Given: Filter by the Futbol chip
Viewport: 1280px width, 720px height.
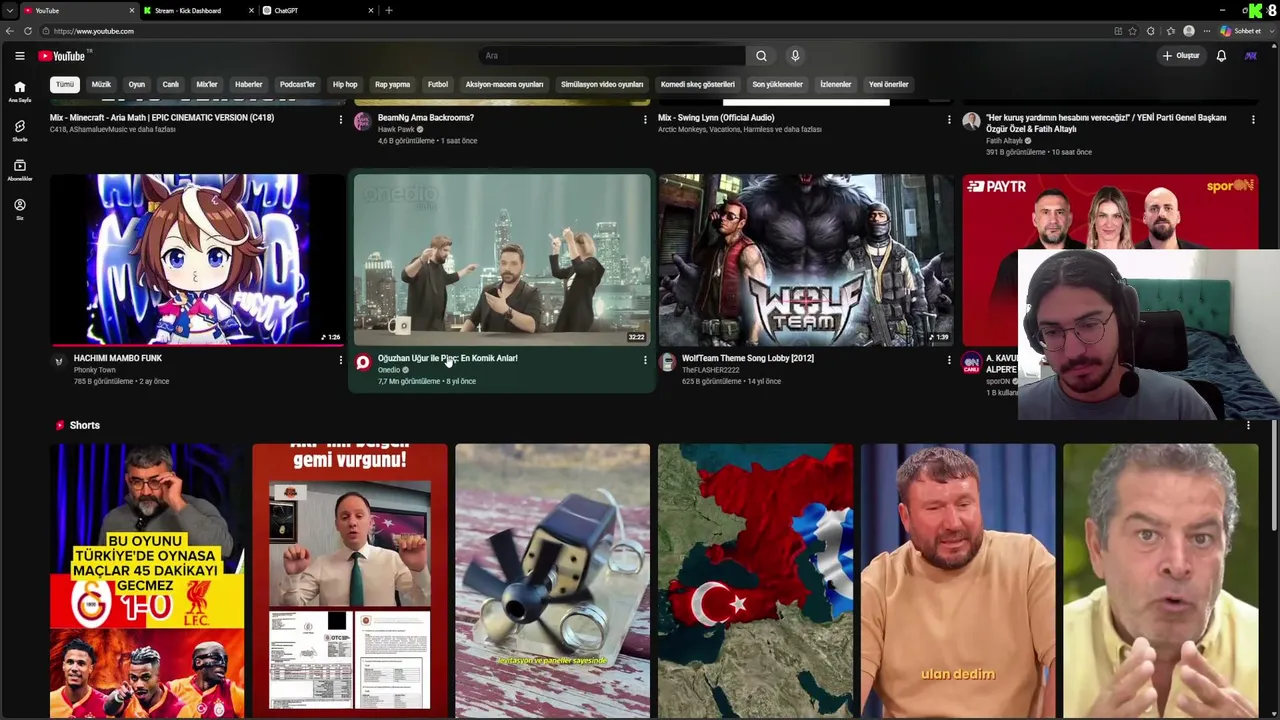Looking at the screenshot, I should pos(438,85).
